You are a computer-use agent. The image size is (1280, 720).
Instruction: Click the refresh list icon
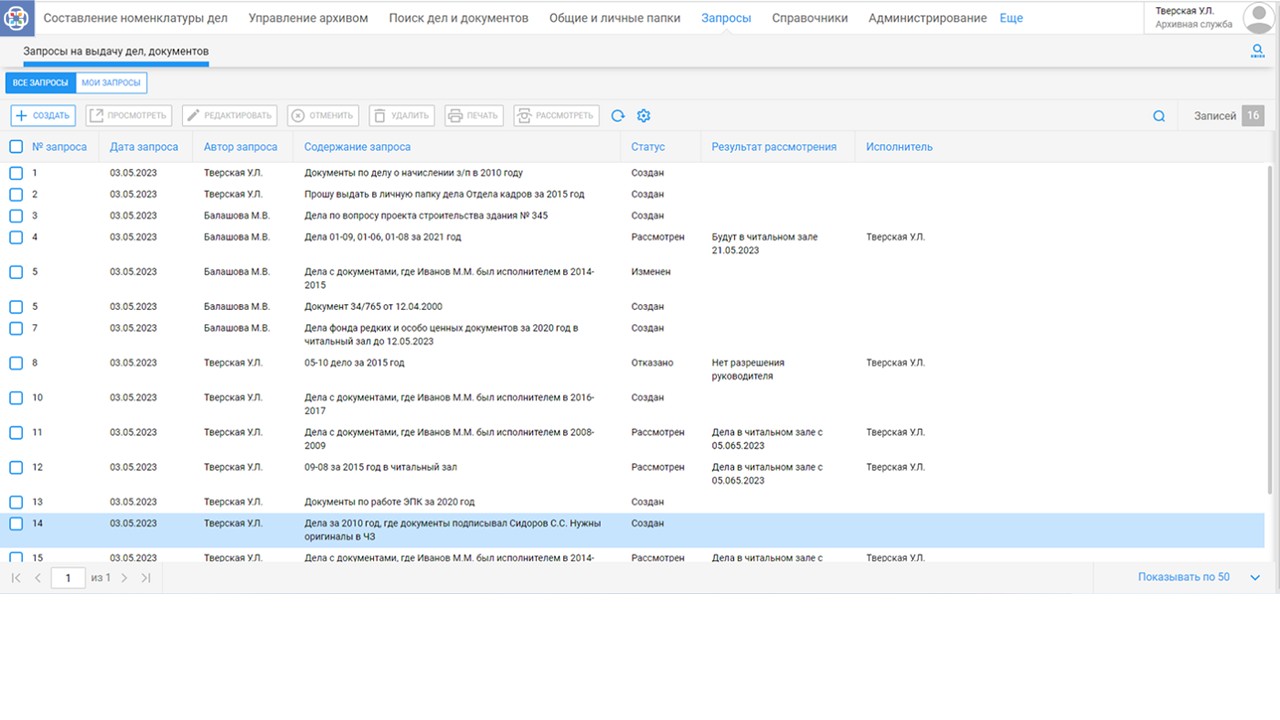pyautogui.click(x=618, y=116)
